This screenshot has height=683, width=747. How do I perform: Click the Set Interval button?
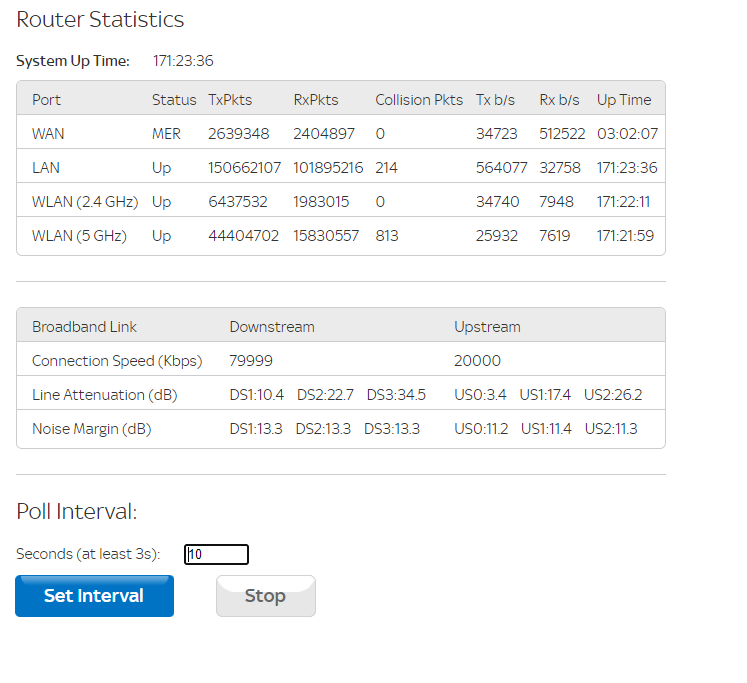click(94, 596)
